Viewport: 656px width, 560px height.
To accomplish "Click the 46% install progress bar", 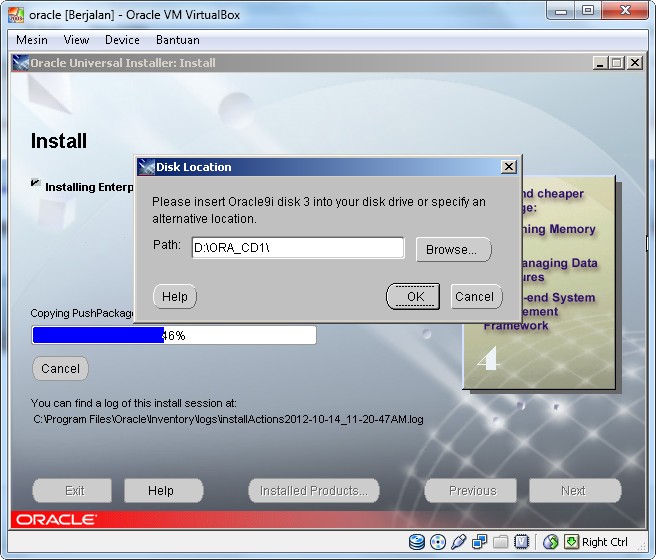I will [x=174, y=335].
